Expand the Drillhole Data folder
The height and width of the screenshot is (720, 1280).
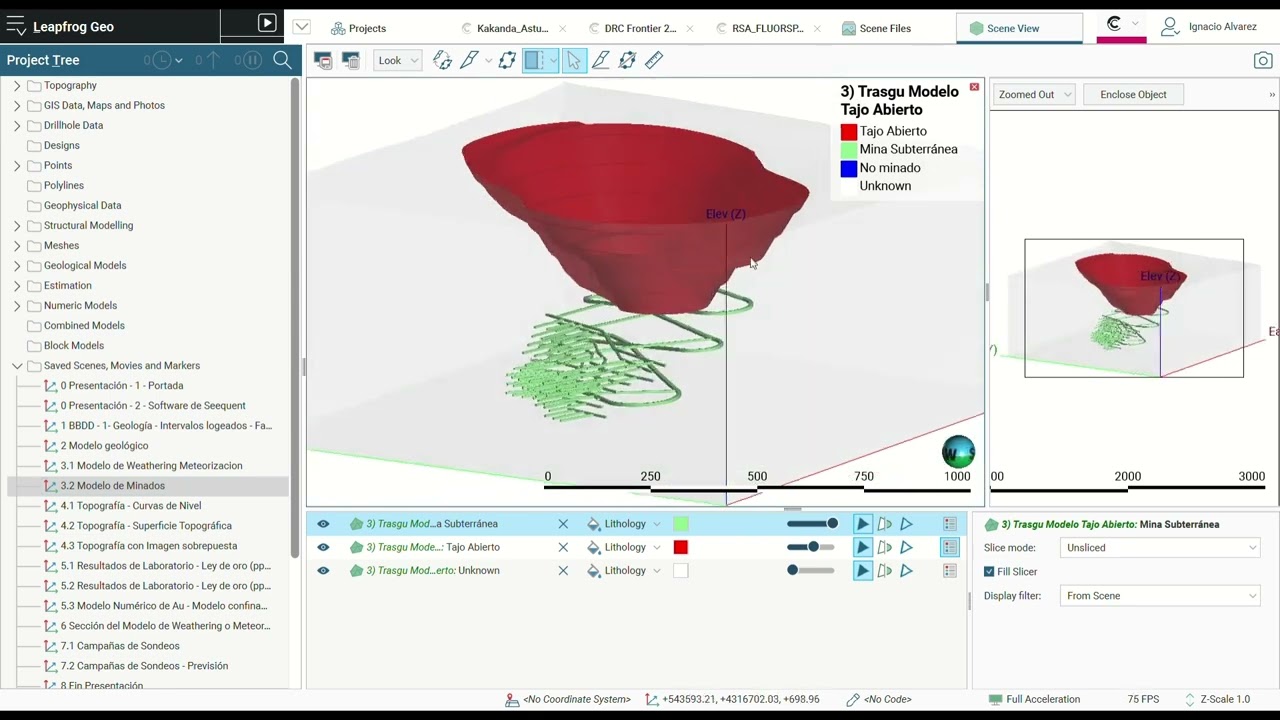[x=17, y=126]
